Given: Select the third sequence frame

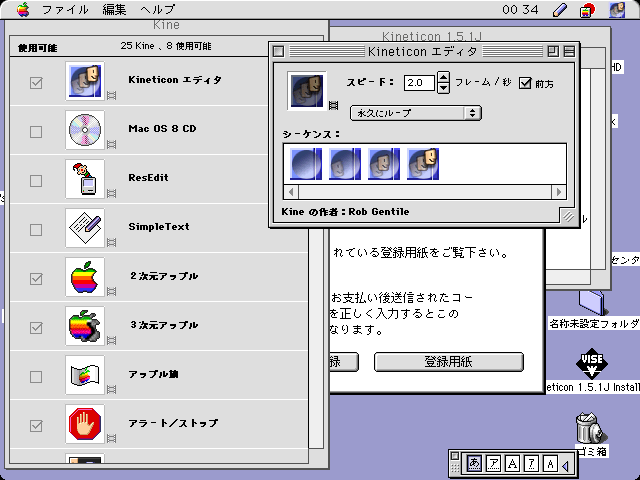Looking at the screenshot, I should pyautogui.click(x=384, y=164).
